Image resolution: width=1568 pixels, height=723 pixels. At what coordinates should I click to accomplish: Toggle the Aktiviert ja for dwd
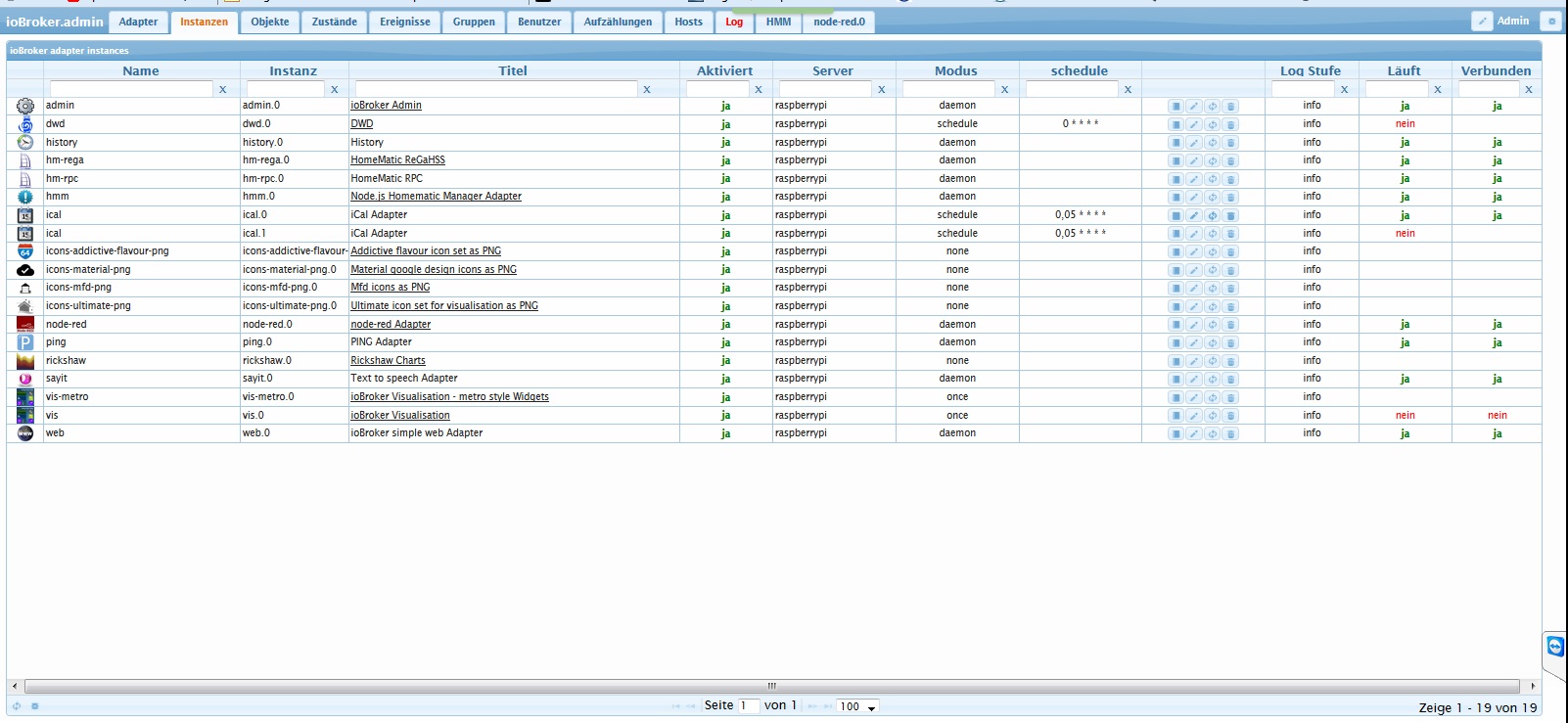coord(725,124)
